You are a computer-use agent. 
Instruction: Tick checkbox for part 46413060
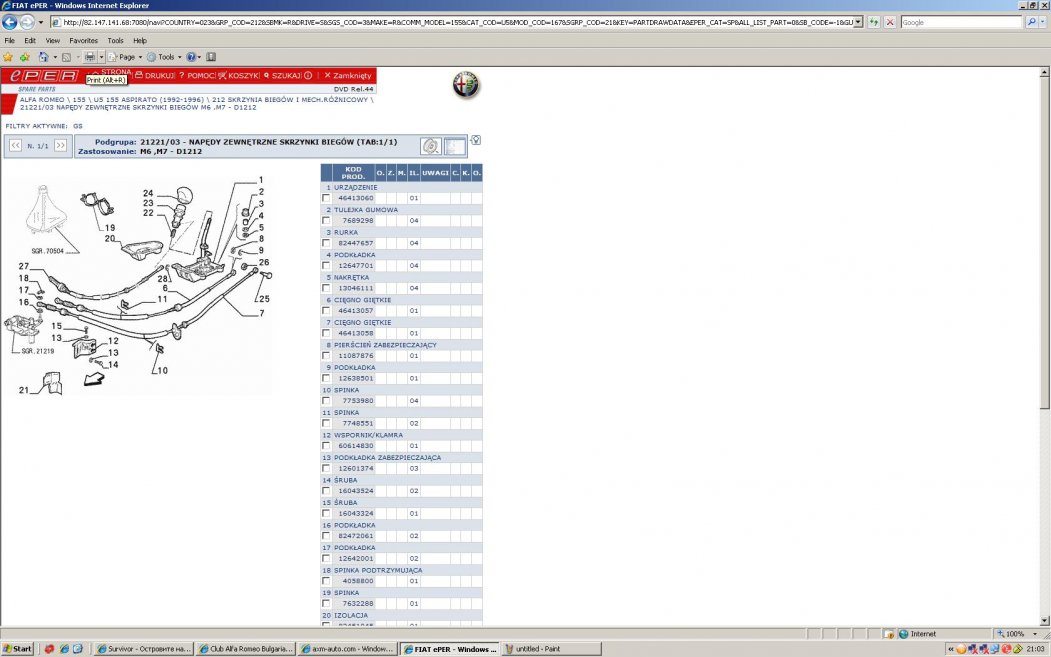[x=326, y=199]
